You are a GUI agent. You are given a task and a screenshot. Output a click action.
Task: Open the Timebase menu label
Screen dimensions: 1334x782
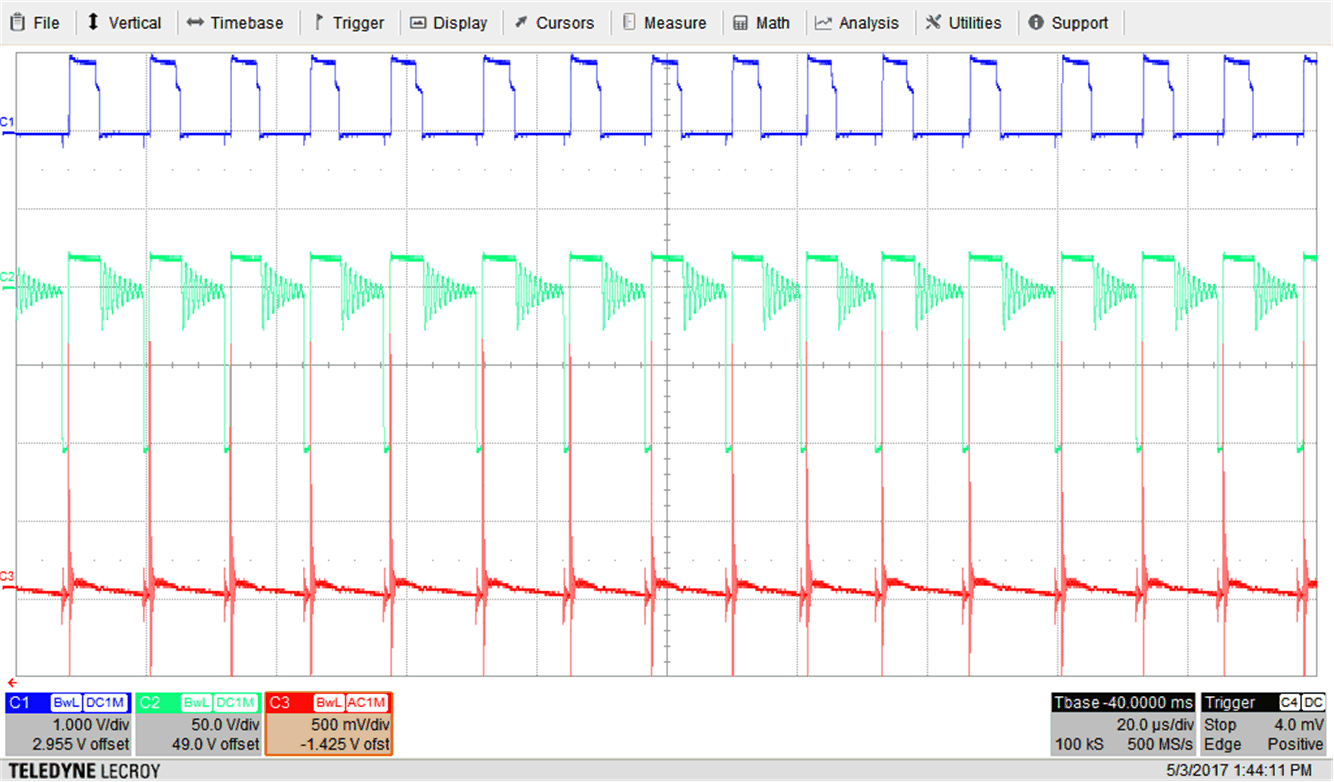coord(246,22)
